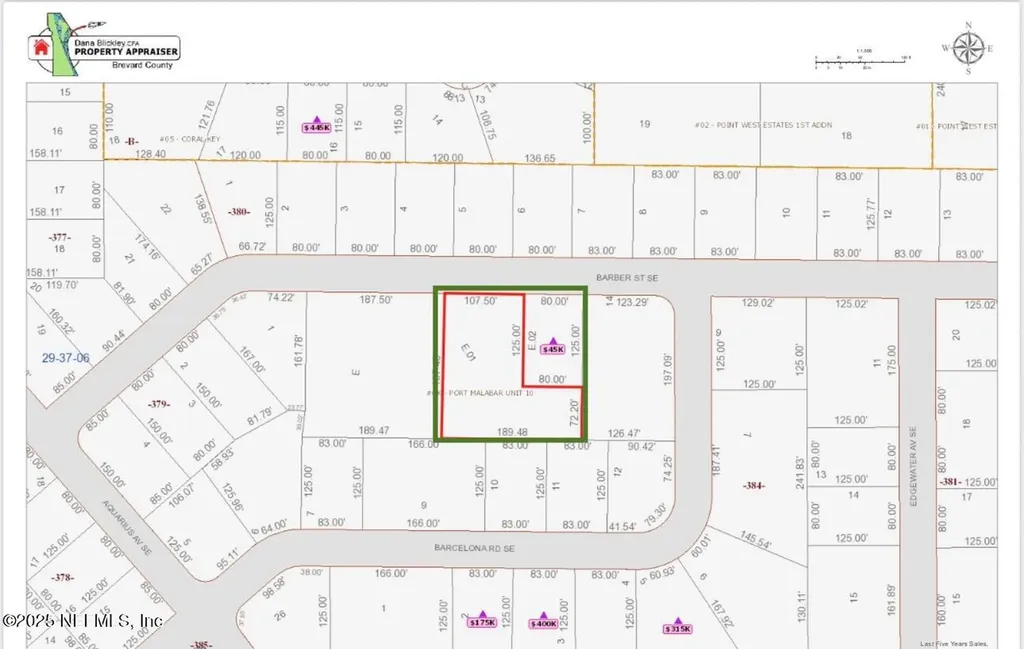Click the 129.02' dimension
The width and height of the screenshot is (1024, 649).
tap(758, 302)
